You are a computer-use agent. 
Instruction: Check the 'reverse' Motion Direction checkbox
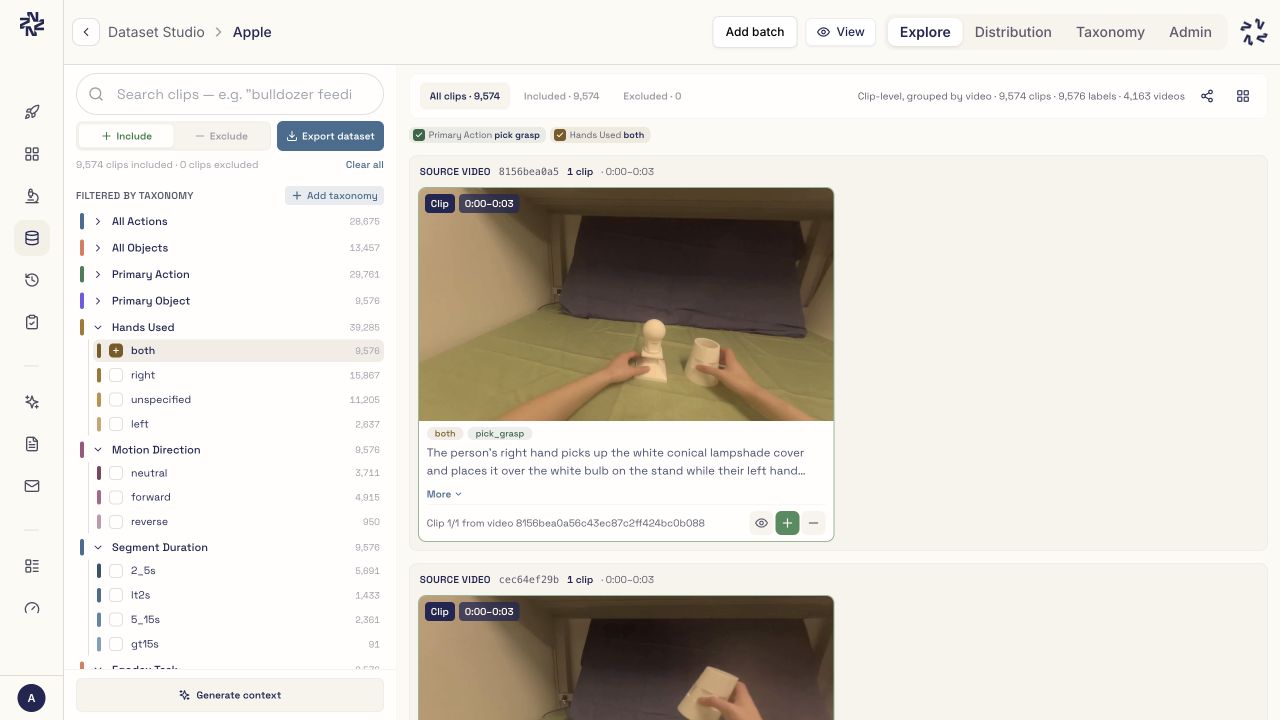[x=116, y=522]
